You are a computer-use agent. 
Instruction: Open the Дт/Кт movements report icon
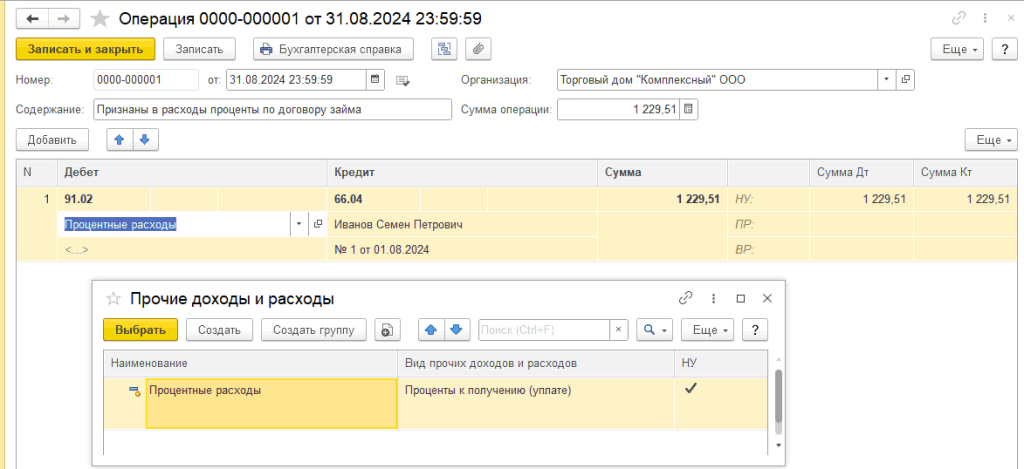(x=444, y=49)
